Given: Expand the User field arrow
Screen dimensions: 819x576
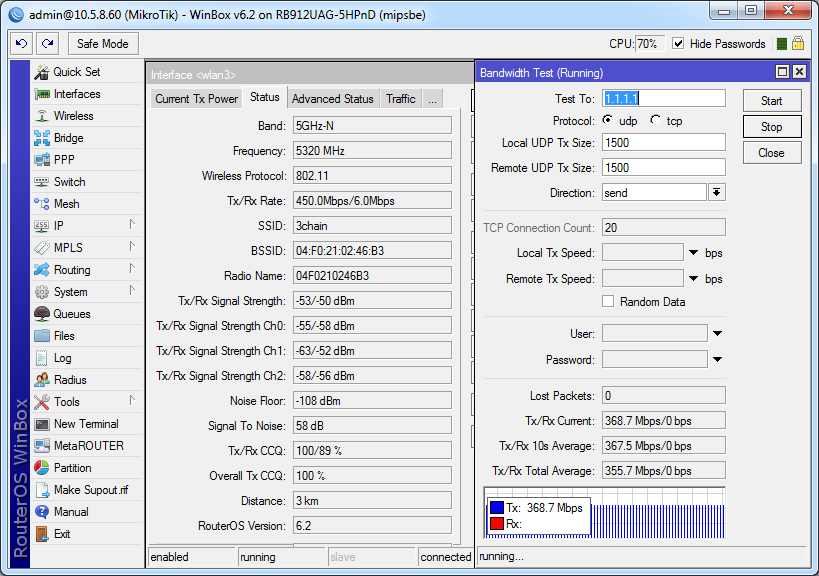Looking at the screenshot, I should (x=718, y=334).
